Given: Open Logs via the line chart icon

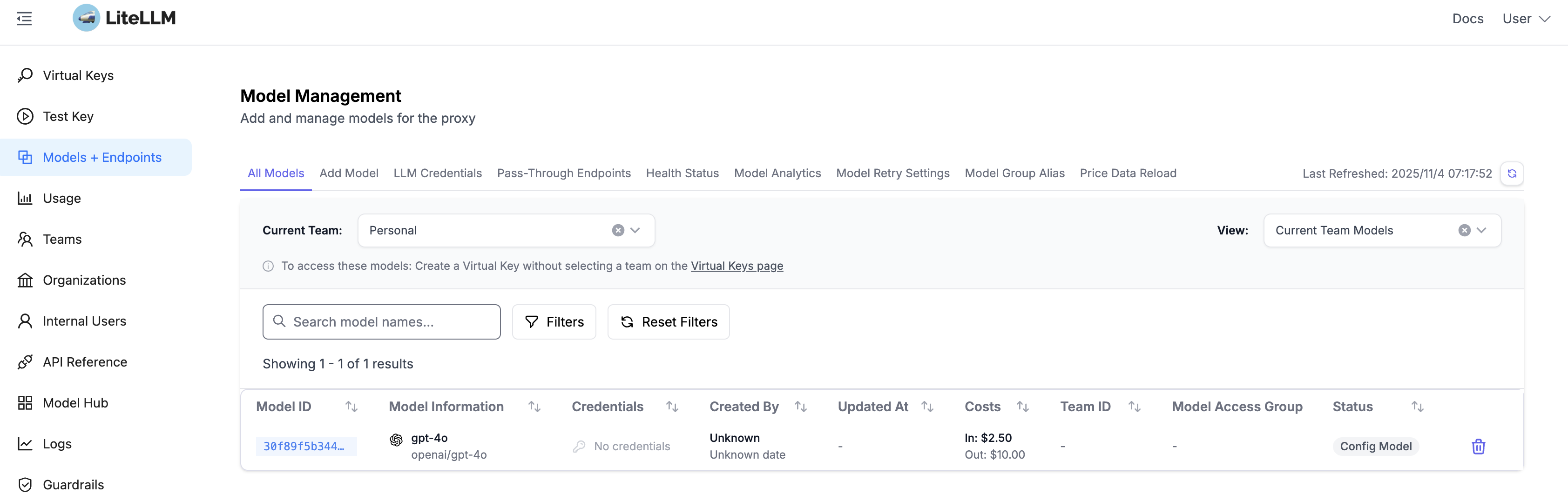Looking at the screenshot, I should 25,443.
